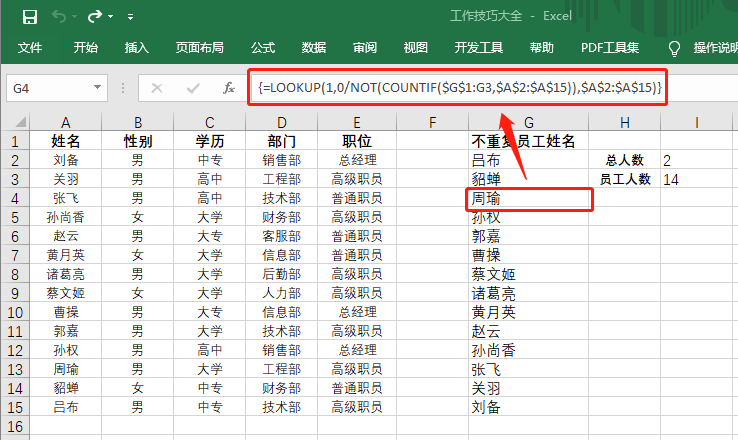Select row 1 header

[x=15, y=141]
